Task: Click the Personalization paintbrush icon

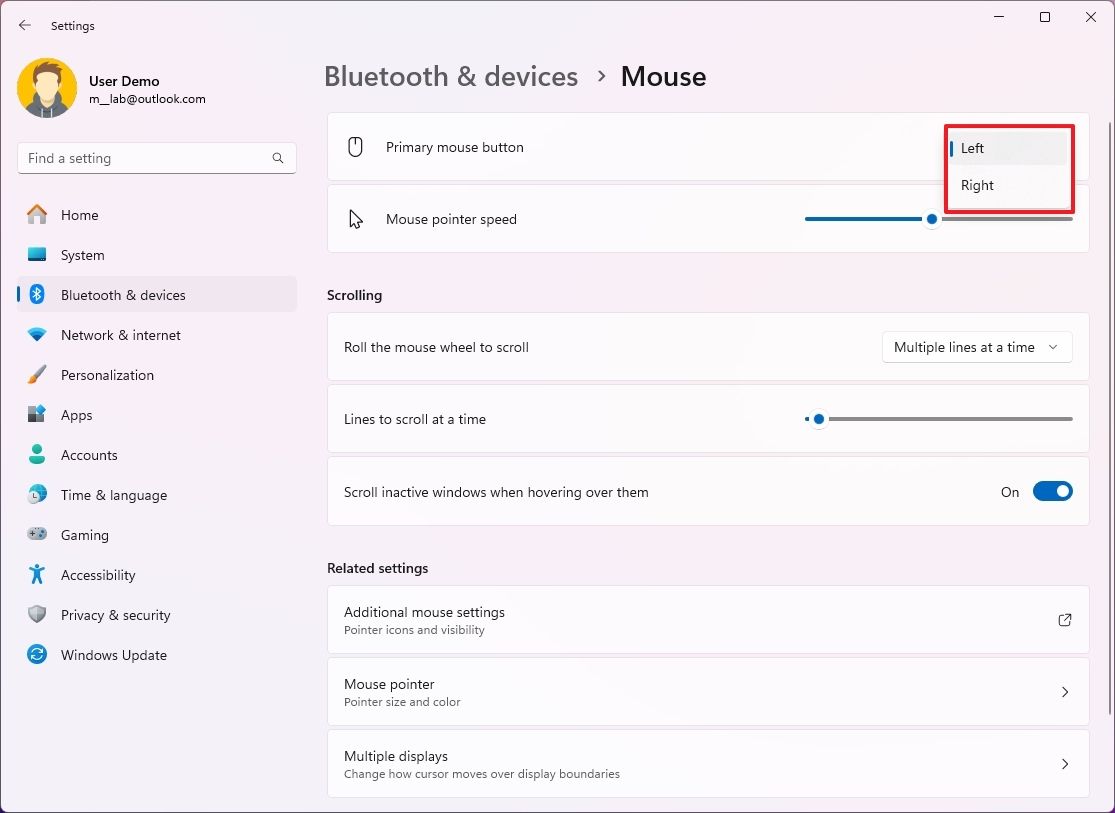Action: pyautogui.click(x=37, y=374)
